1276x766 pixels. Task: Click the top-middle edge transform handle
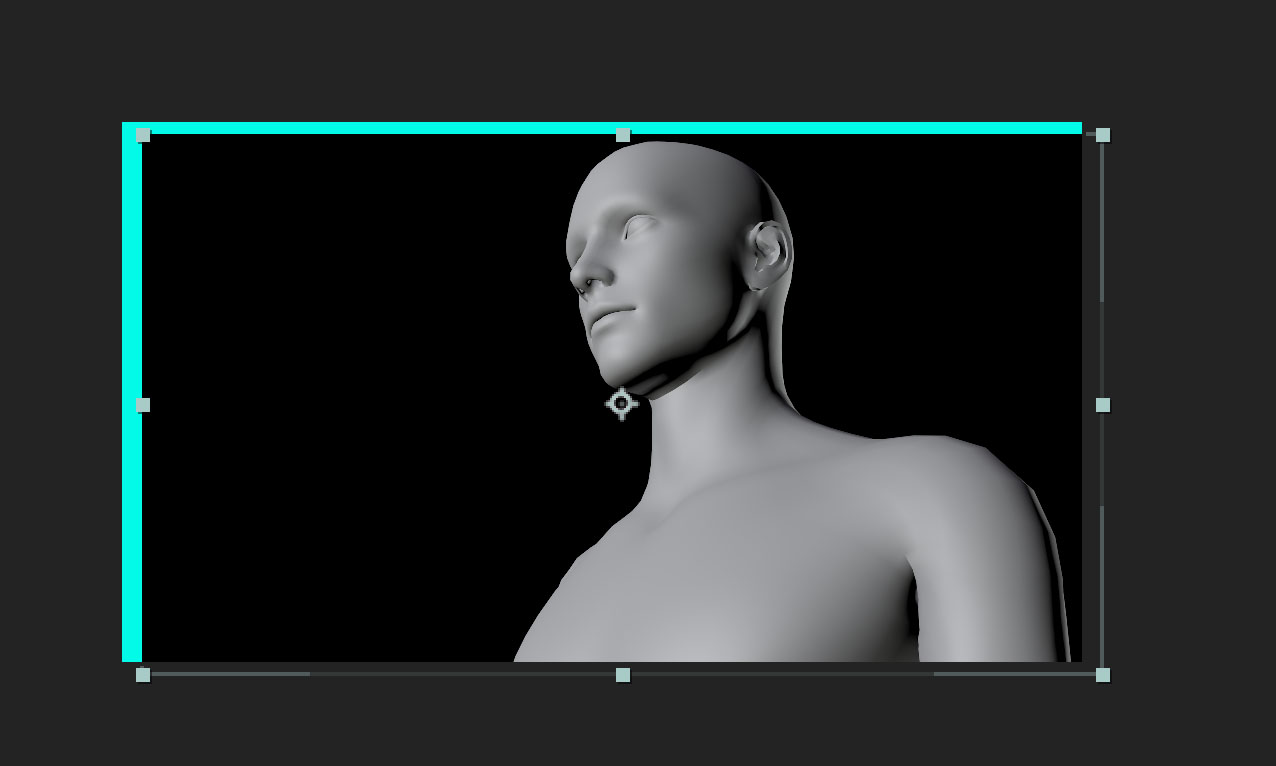[x=623, y=135]
